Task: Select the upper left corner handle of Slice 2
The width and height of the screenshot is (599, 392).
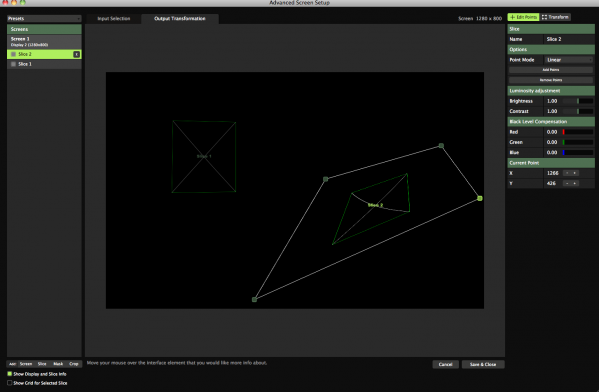Action: tap(325, 179)
